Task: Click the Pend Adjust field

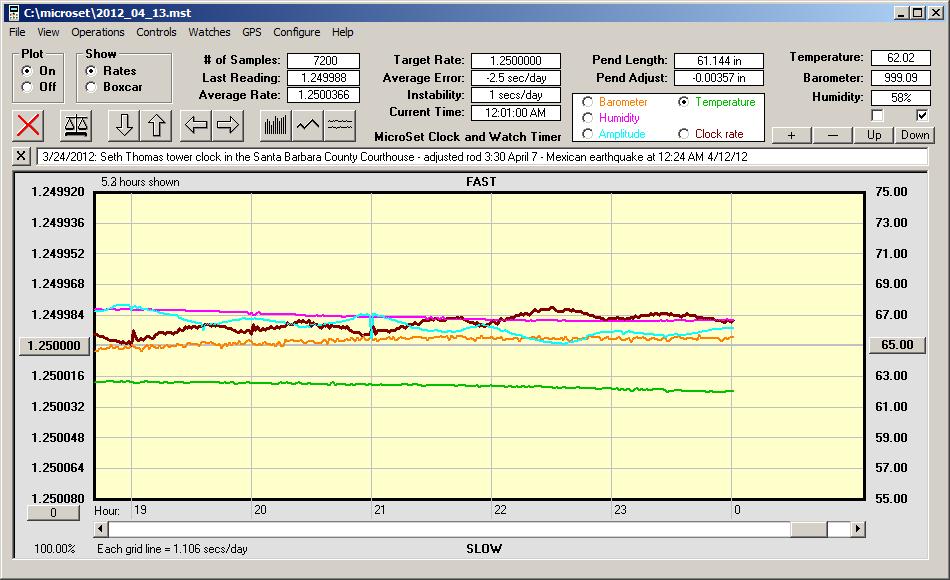Action: tap(719, 78)
